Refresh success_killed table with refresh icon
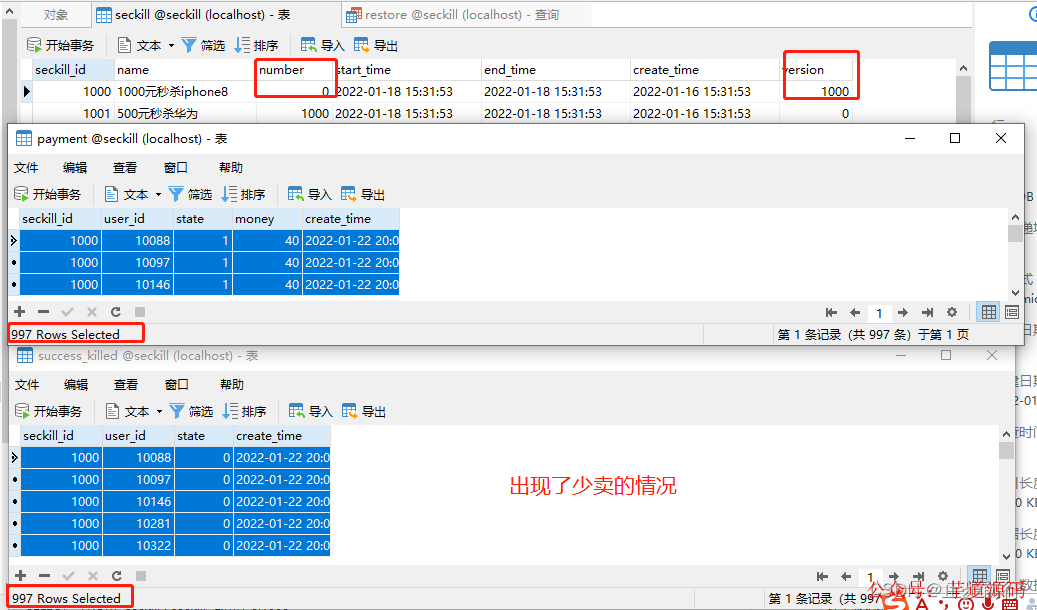Image resolution: width=1037 pixels, height=610 pixels. [117, 576]
